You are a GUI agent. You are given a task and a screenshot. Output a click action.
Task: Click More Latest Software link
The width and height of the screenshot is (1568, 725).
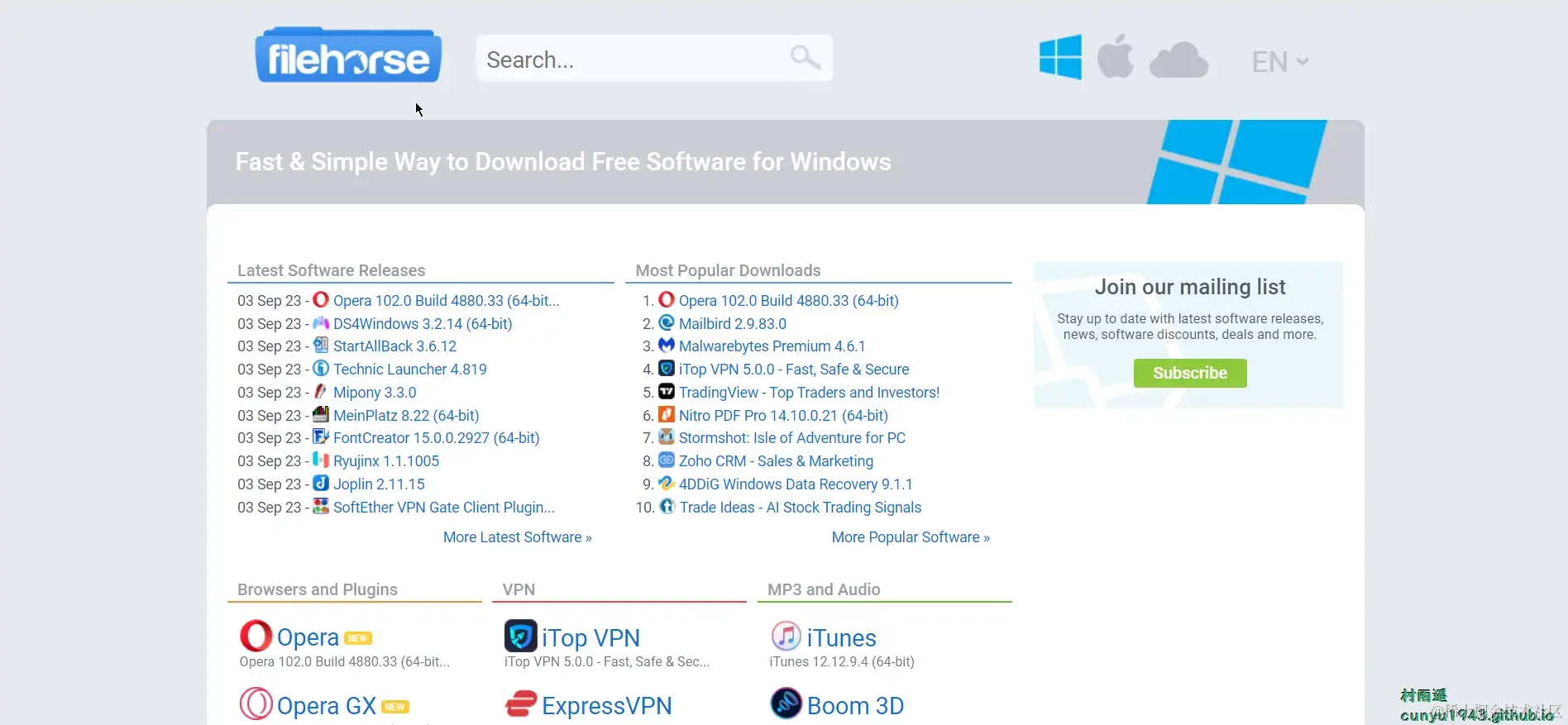pos(518,537)
